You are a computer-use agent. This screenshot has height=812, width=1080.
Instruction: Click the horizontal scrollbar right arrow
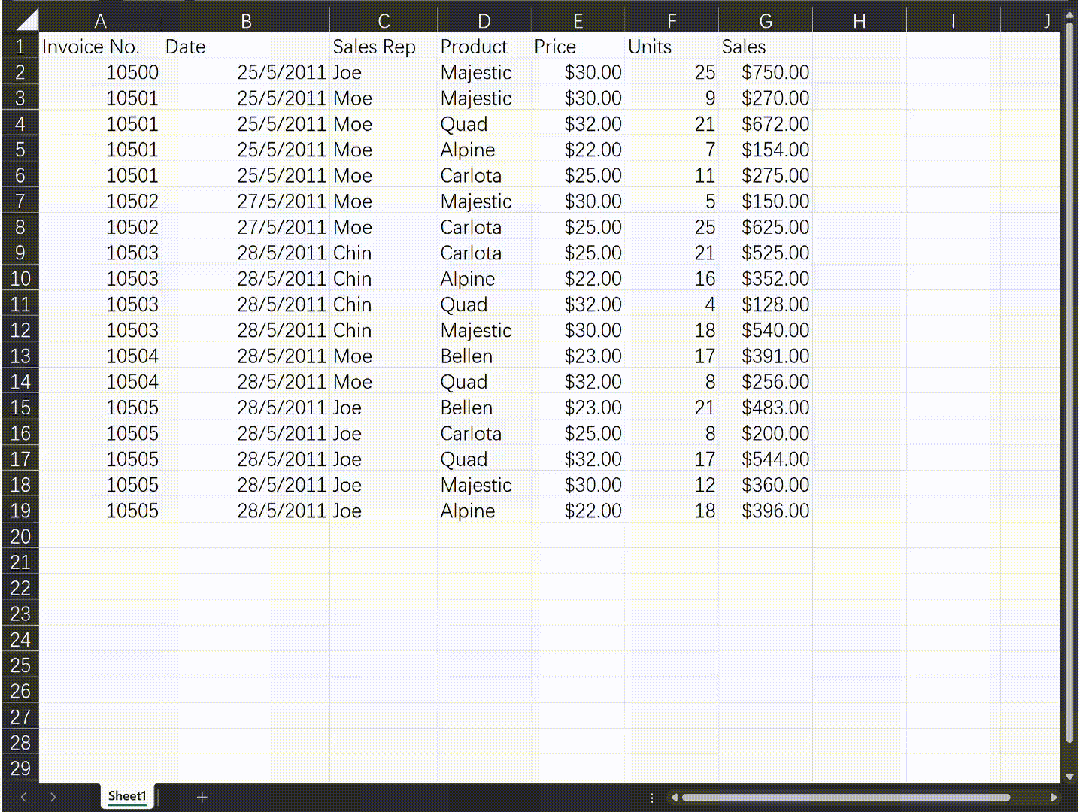[1053, 797]
